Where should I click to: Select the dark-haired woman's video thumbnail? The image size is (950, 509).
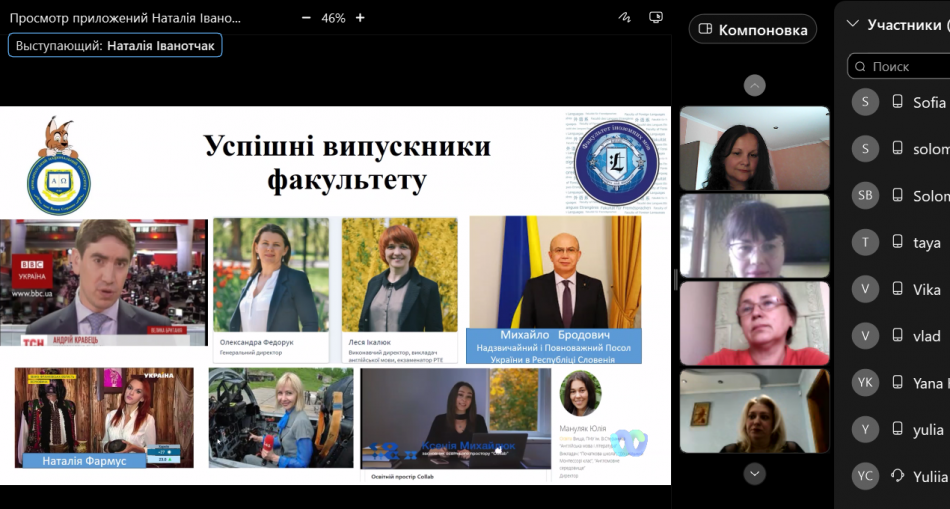click(x=754, y=148)
